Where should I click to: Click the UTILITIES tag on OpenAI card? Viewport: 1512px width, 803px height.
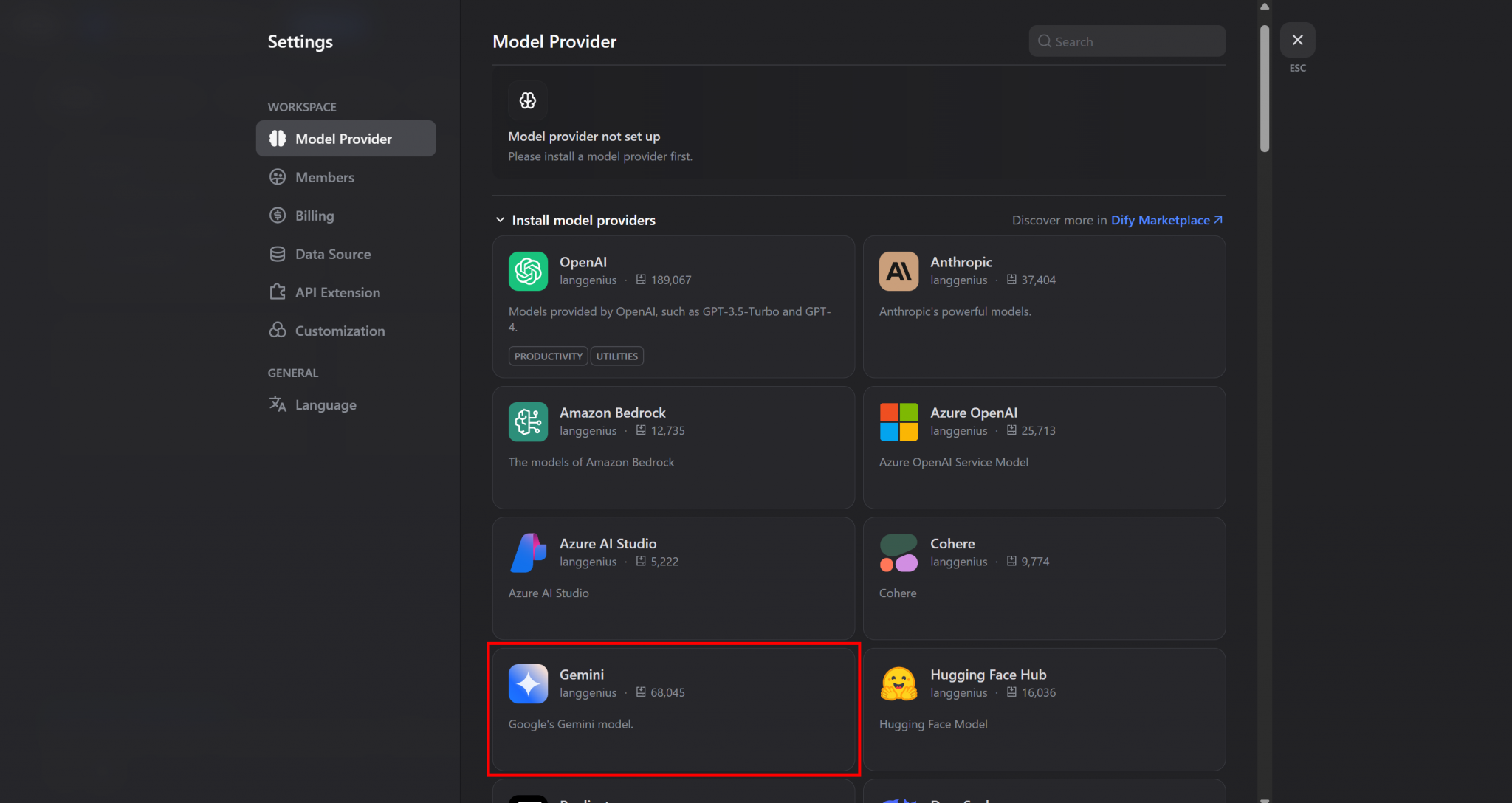point(616,356)
